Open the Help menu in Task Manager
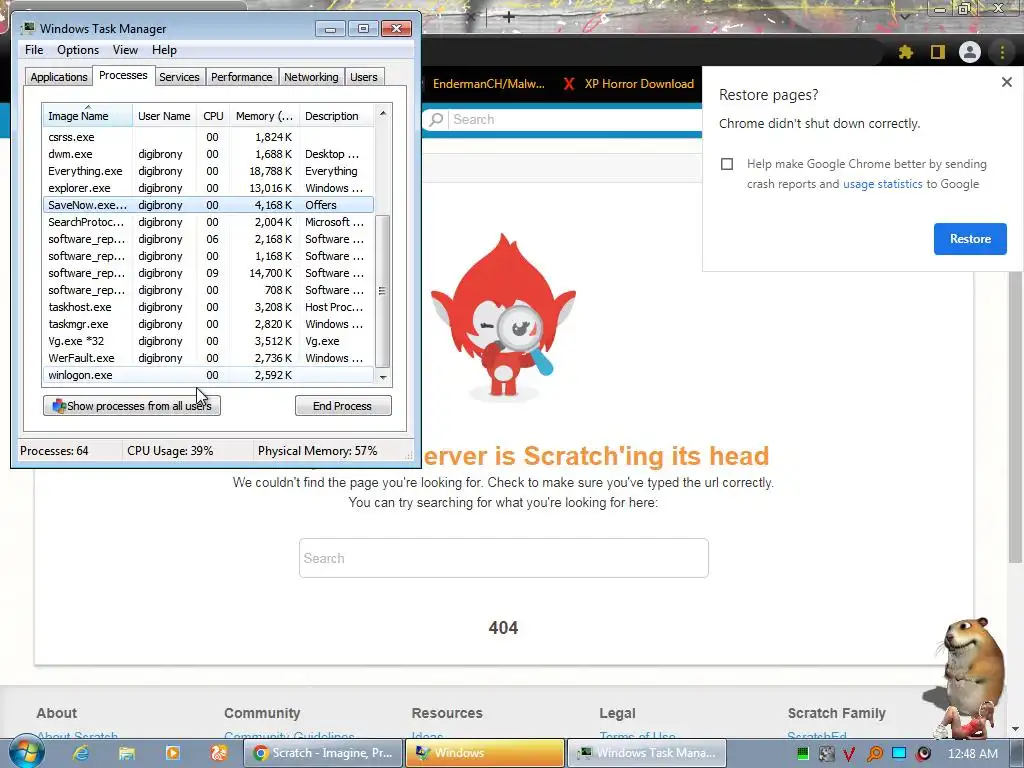This screenshot has width=1024, height=768. (164, 50)
